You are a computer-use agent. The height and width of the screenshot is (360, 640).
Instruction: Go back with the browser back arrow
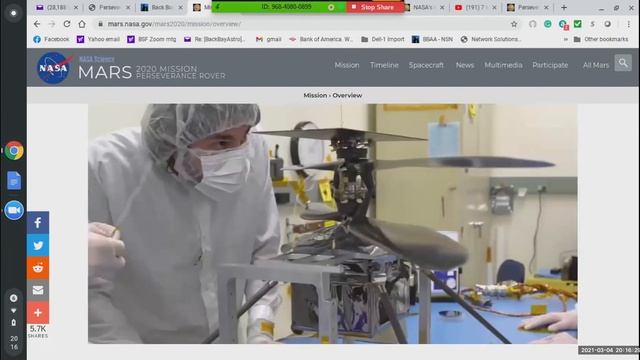[x=37, y=24]
